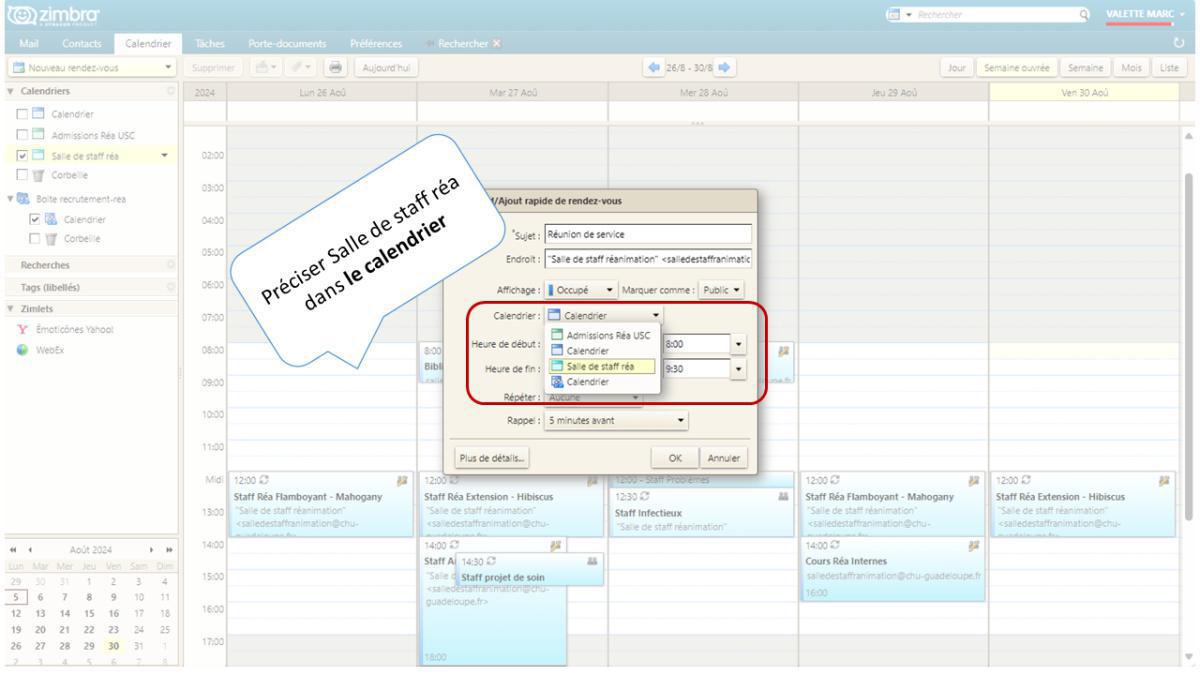
Task: Cancel the quick appointment with Annuler
Action: pyautogui.click(x=723, y=458)
